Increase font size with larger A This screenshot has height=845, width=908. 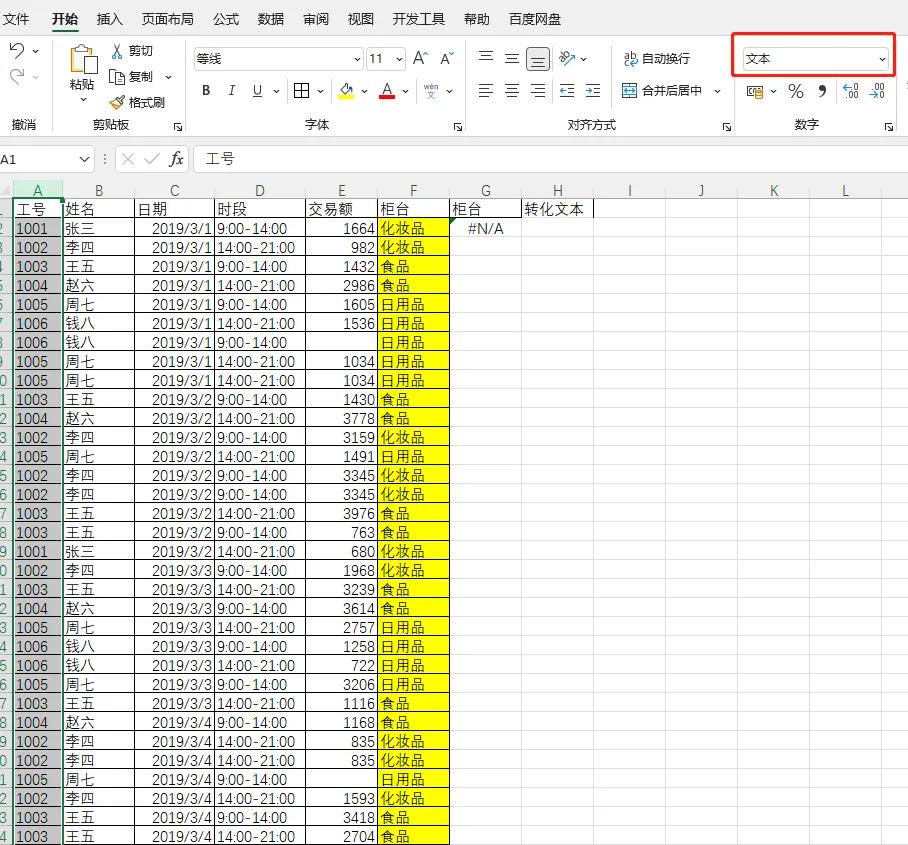click(x=420, y=59)
